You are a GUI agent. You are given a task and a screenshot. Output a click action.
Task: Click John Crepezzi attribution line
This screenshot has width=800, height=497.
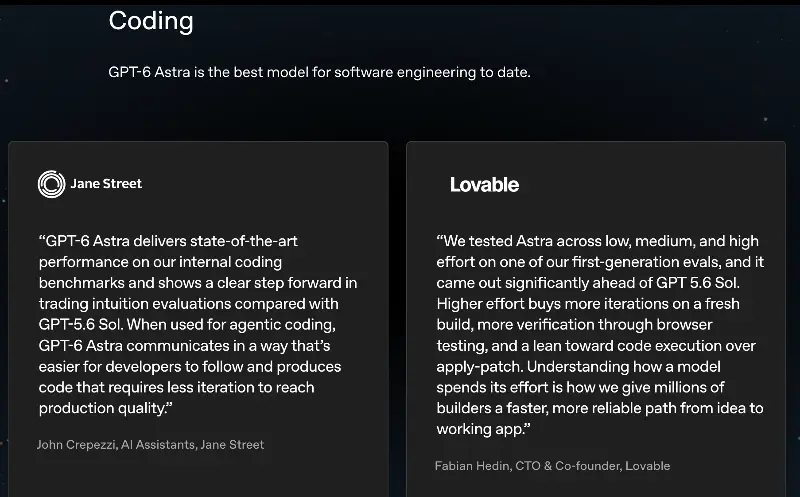pos(151,444)
